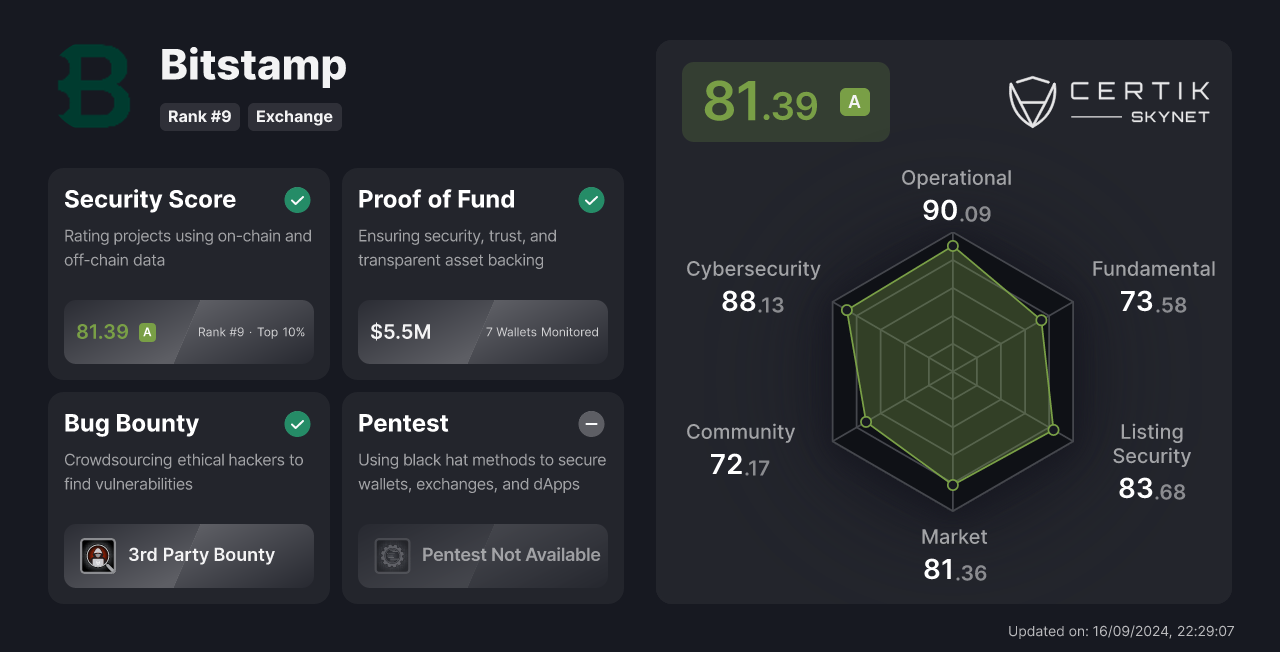
Task: Toggle the Pentest unavailable status indicator
Action: [x=591, y=424]
